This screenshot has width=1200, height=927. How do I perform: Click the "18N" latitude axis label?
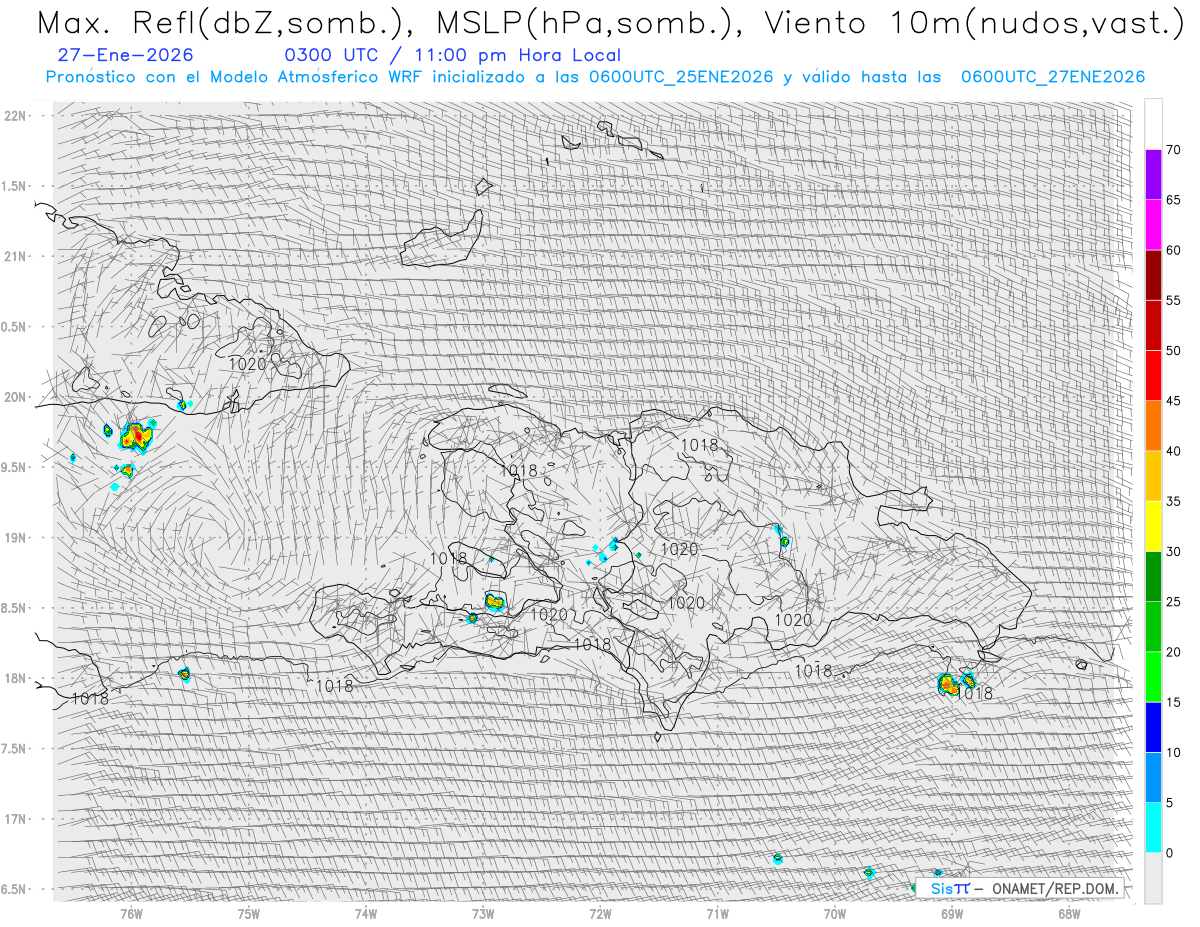tap(15, 679)
